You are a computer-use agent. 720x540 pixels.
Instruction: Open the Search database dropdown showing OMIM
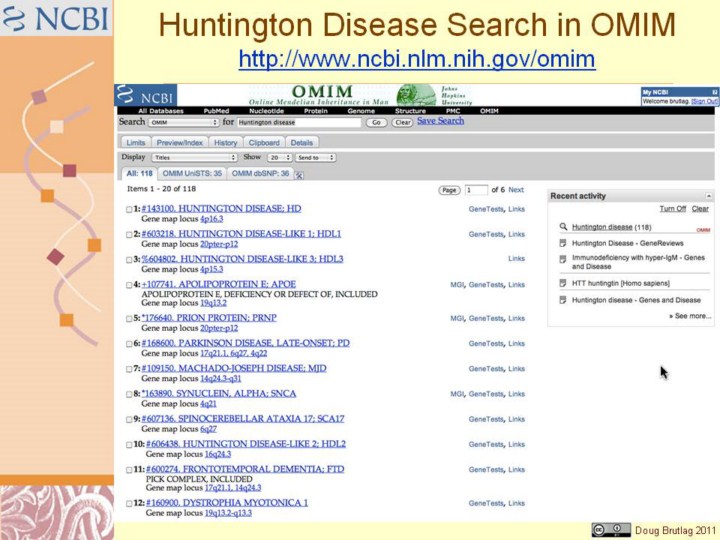click(x=183, y=122)
